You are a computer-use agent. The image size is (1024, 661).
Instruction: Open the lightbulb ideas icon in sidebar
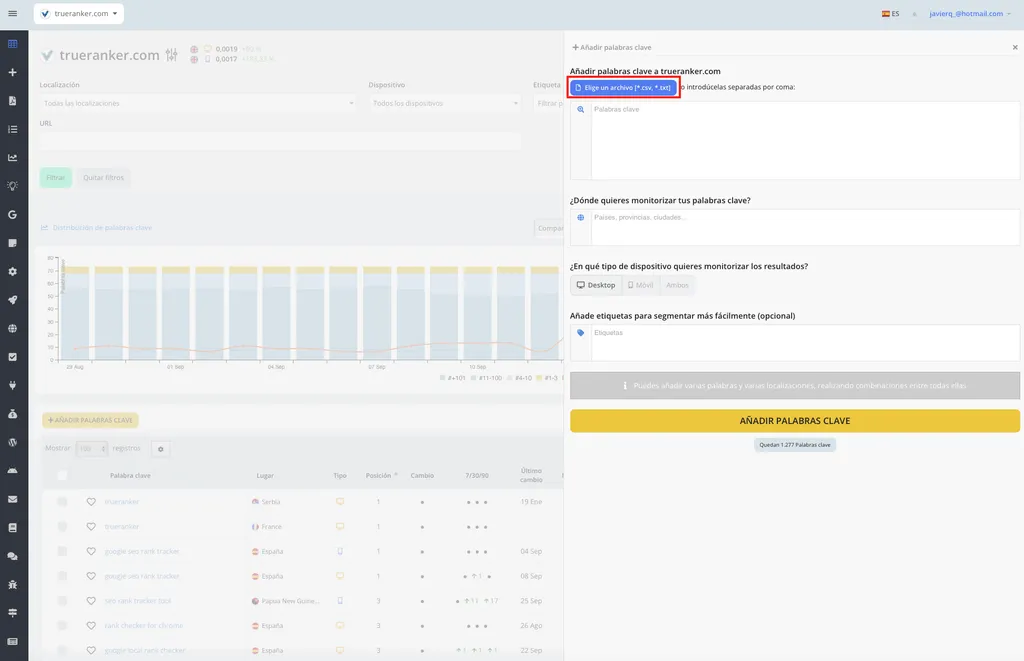(x=12, y=186)
